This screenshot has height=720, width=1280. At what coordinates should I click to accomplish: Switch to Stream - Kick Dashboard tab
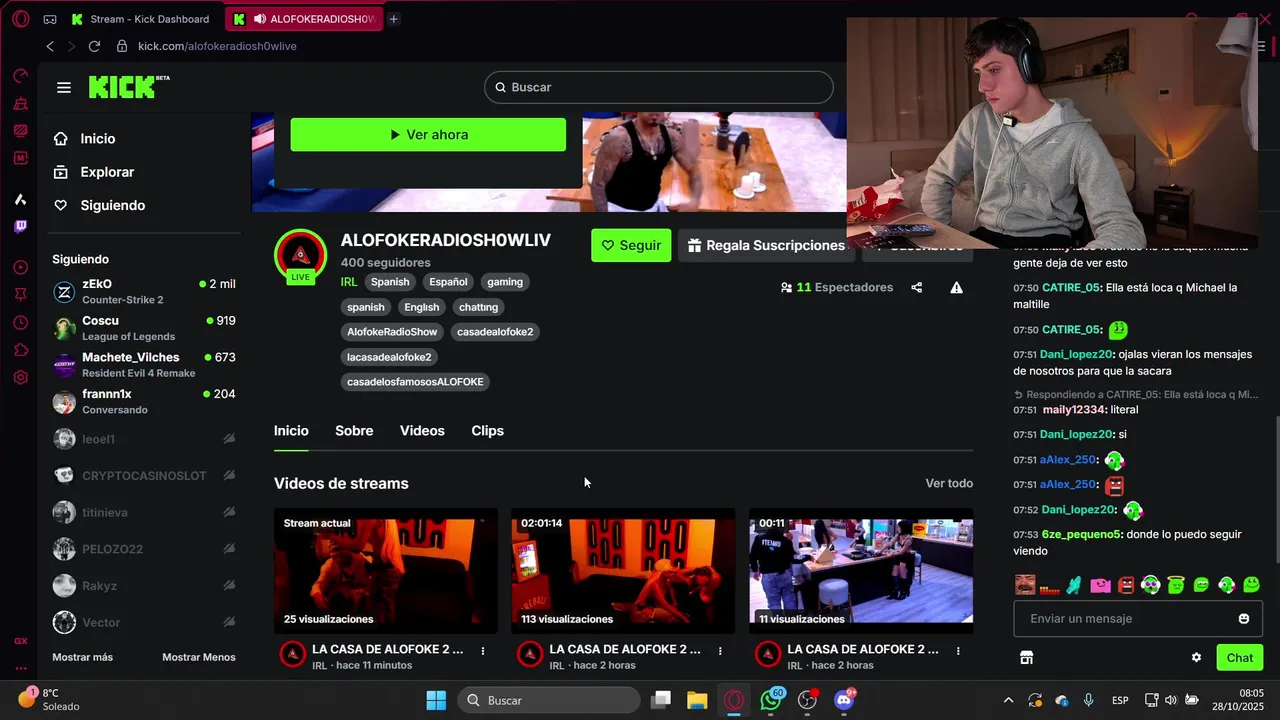point(140,19)
